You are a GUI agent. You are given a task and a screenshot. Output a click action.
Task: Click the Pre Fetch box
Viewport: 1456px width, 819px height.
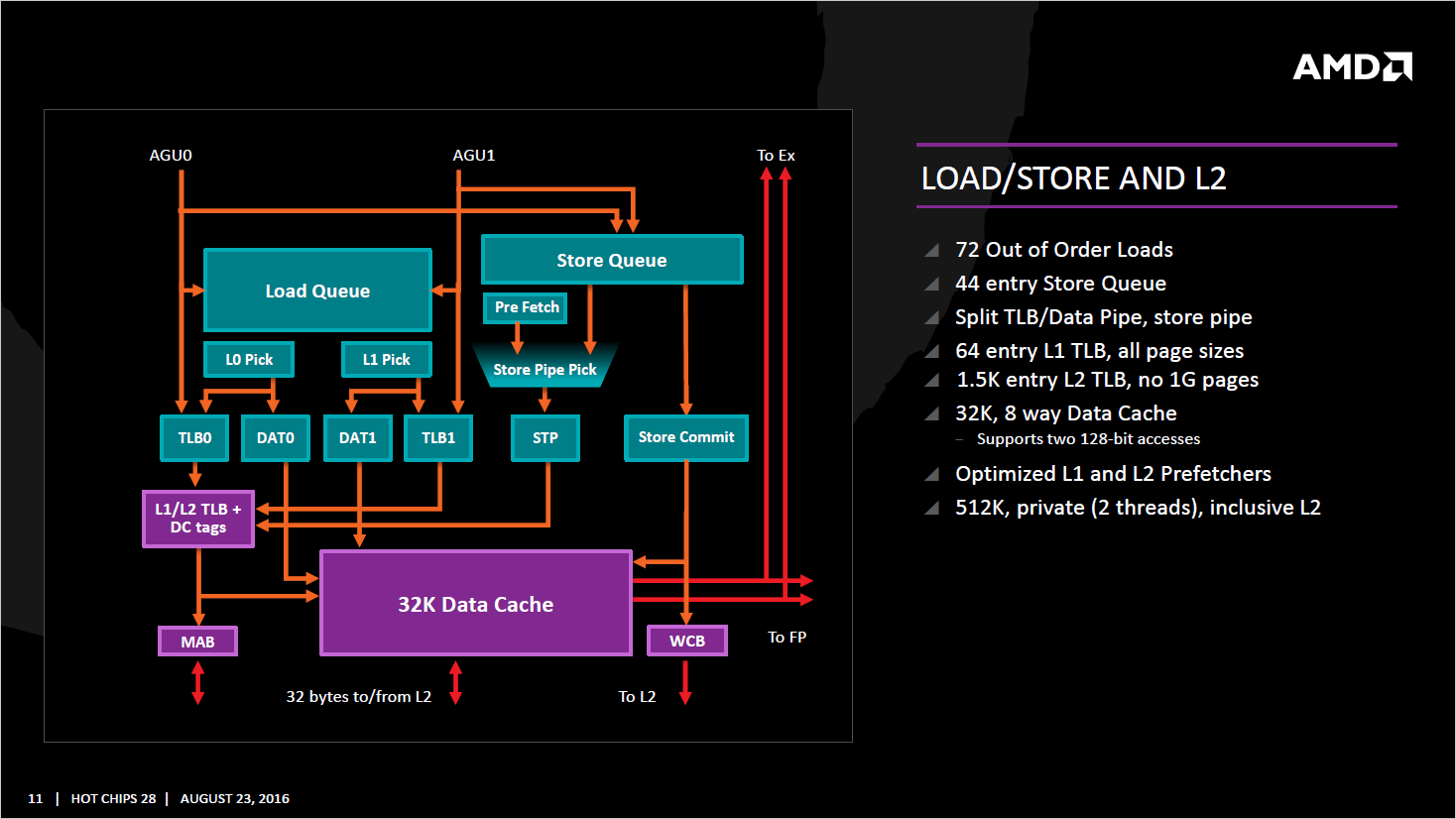526,307
